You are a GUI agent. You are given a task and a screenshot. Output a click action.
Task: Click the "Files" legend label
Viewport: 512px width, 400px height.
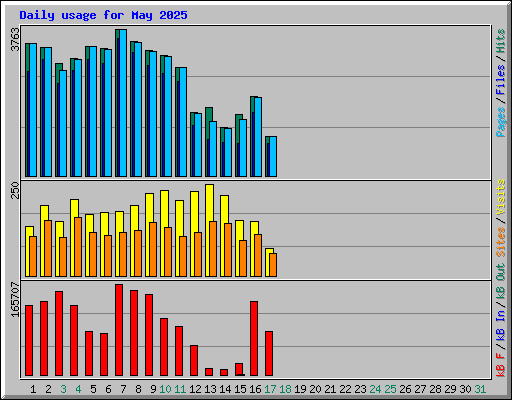(500, 80)
